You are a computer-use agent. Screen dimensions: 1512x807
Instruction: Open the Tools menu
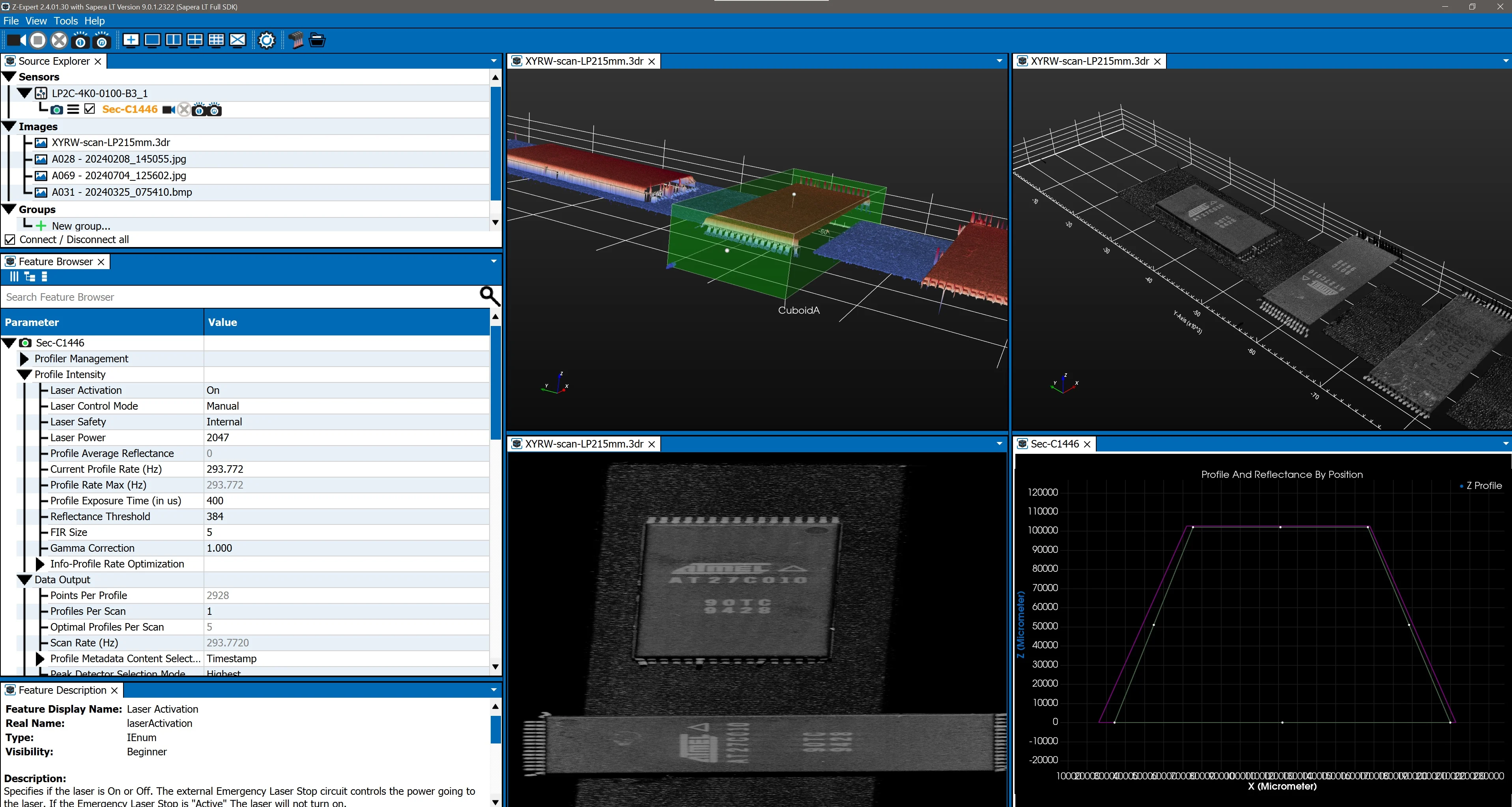click(x=66, y=21)
